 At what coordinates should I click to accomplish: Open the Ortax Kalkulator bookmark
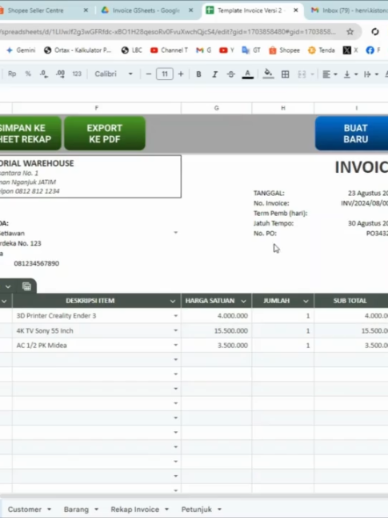[78, 50]
